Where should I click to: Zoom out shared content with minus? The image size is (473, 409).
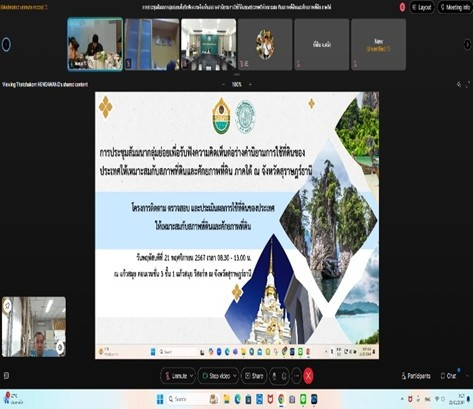pyautogui.click(x=223, y=84)
